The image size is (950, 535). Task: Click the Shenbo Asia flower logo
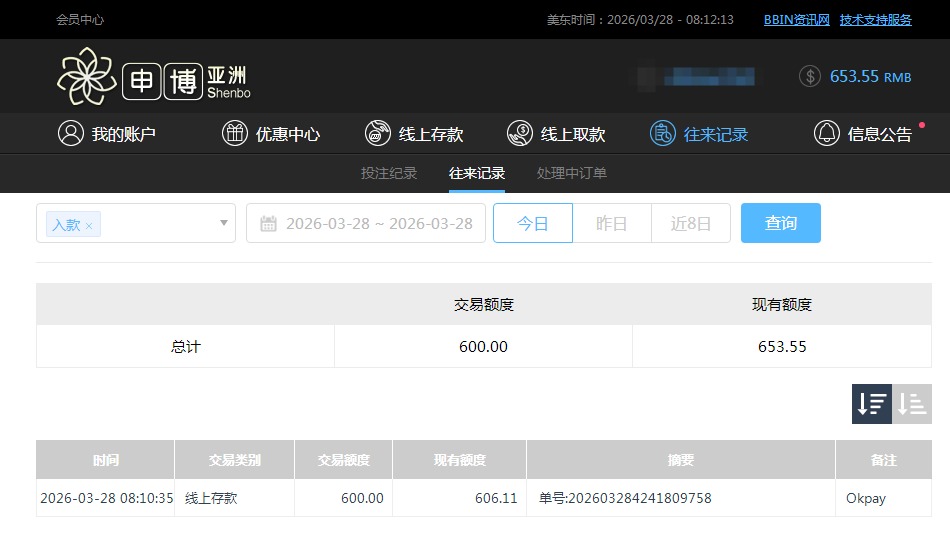(x=87, y=76)
